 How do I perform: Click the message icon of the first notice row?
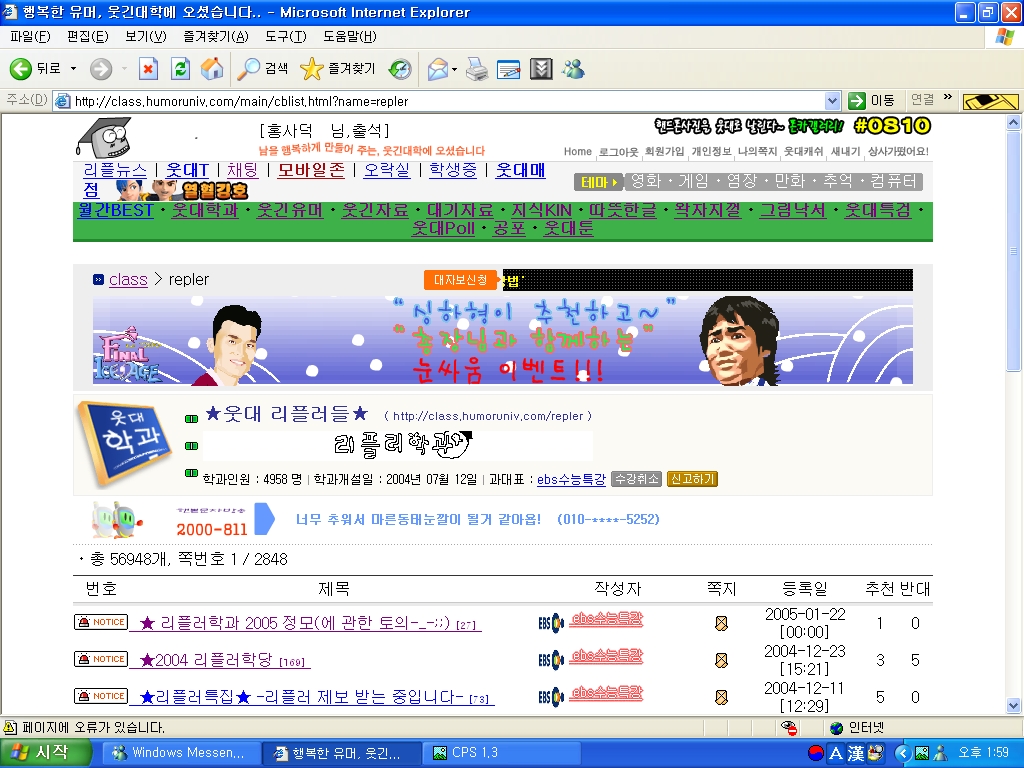721,624
